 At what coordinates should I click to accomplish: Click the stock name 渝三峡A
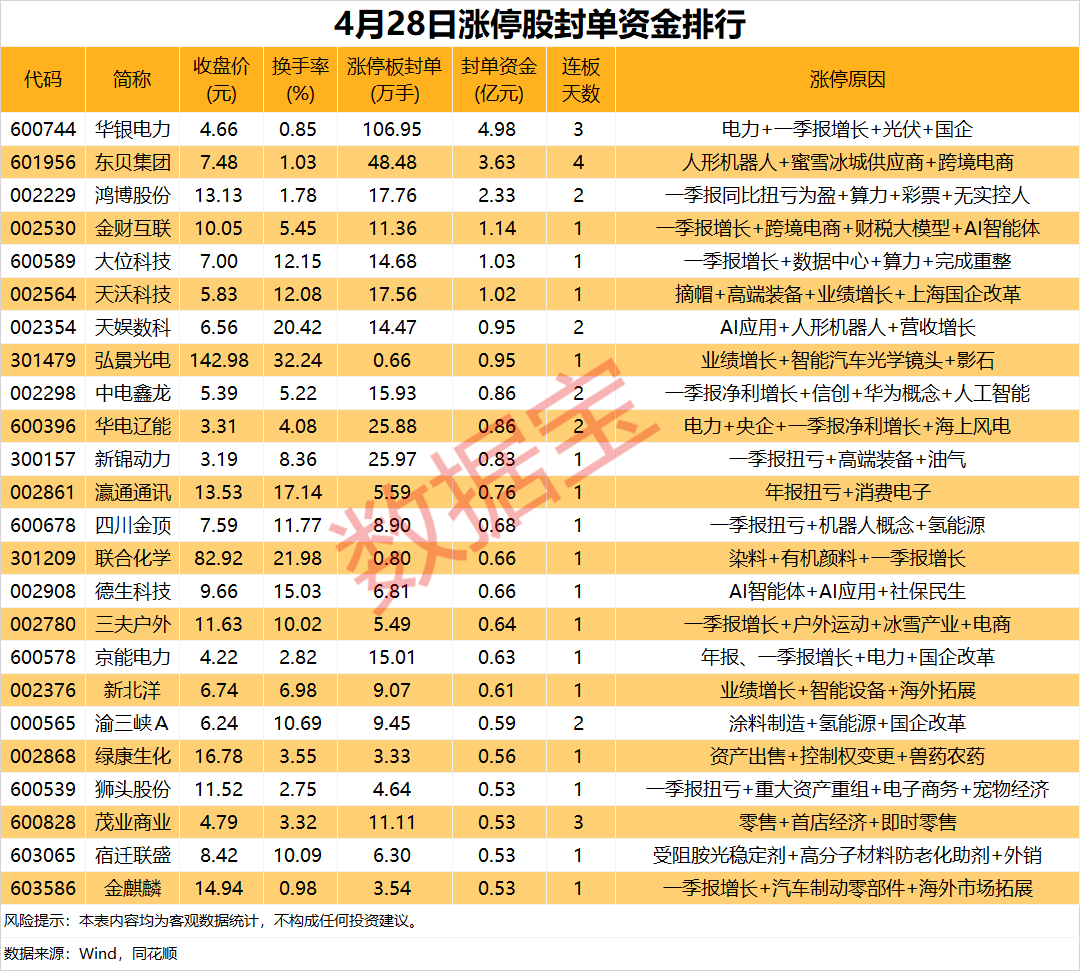(132, 724)
